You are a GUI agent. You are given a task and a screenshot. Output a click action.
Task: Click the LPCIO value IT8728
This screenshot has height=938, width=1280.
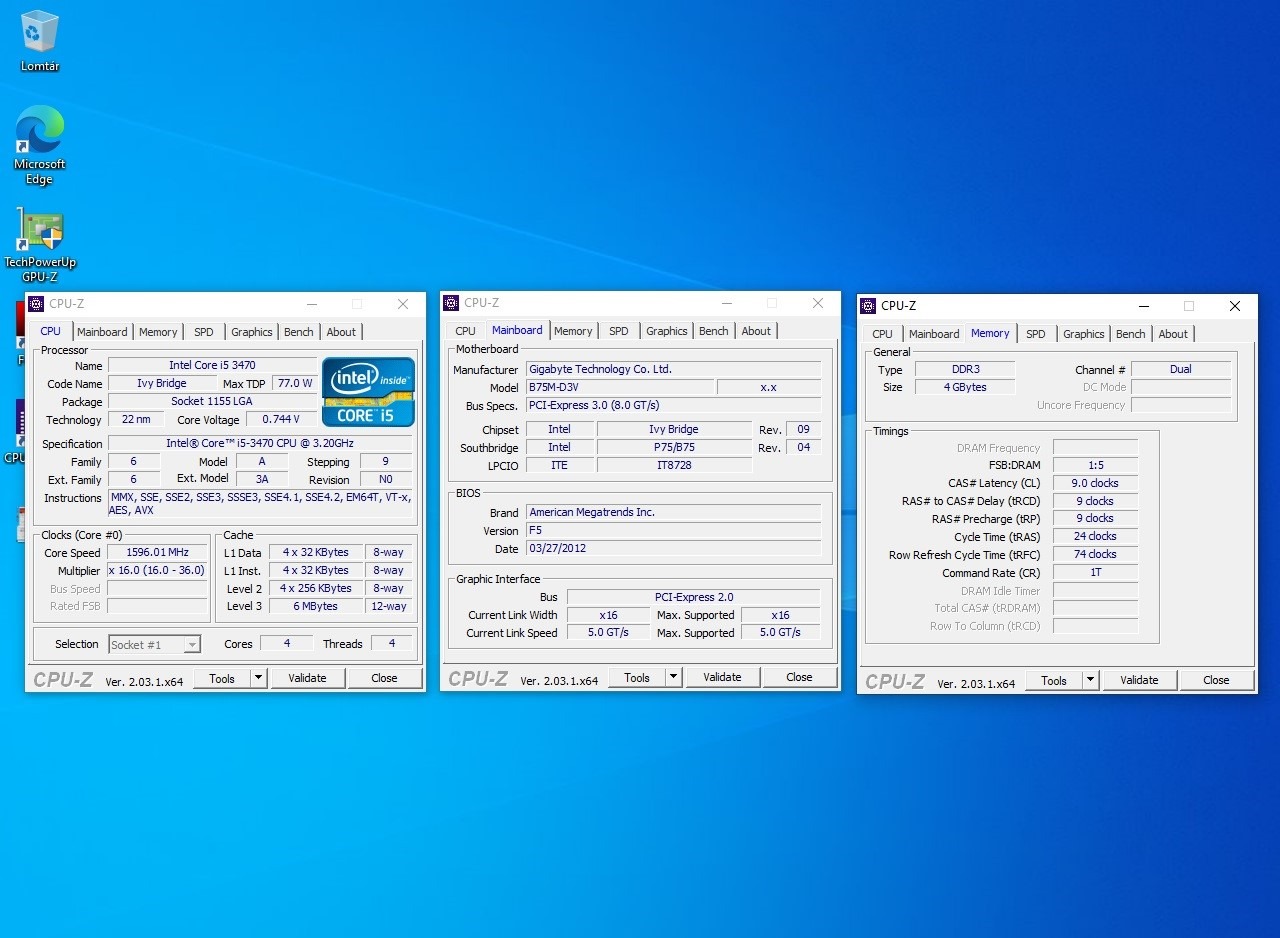click(x=674, y=466)
